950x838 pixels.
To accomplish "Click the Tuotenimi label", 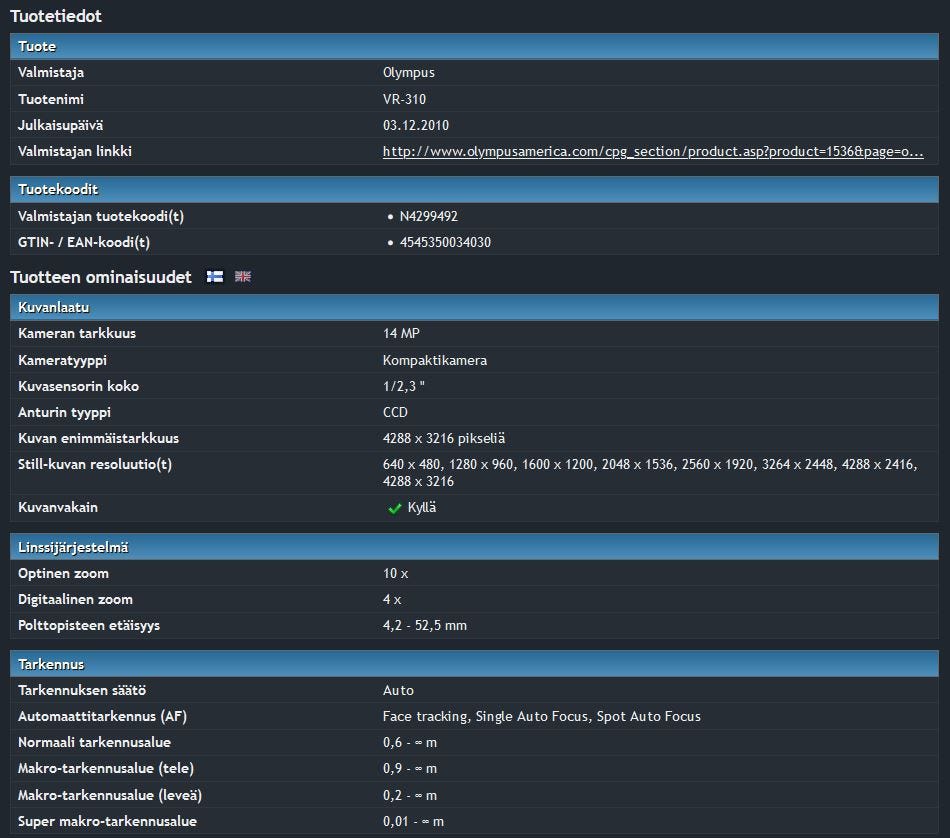I will tap(51, 99).
